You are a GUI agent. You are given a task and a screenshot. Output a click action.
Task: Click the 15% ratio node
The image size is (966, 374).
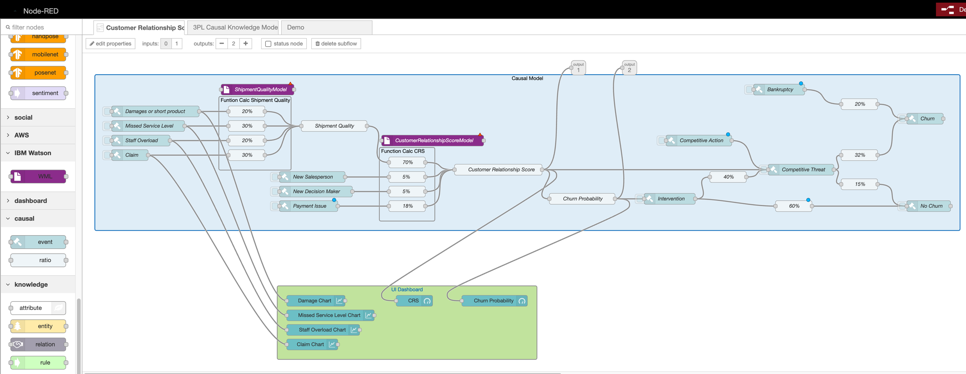point(859,184)
